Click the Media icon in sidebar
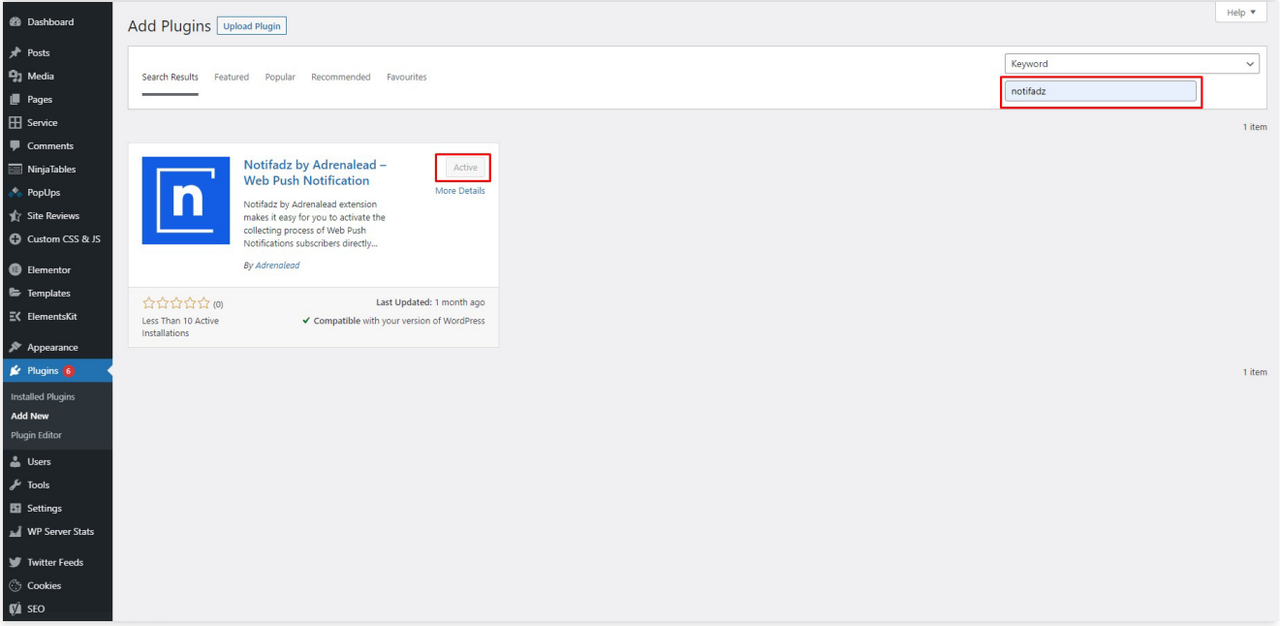1280x626 pixels. 15,76
